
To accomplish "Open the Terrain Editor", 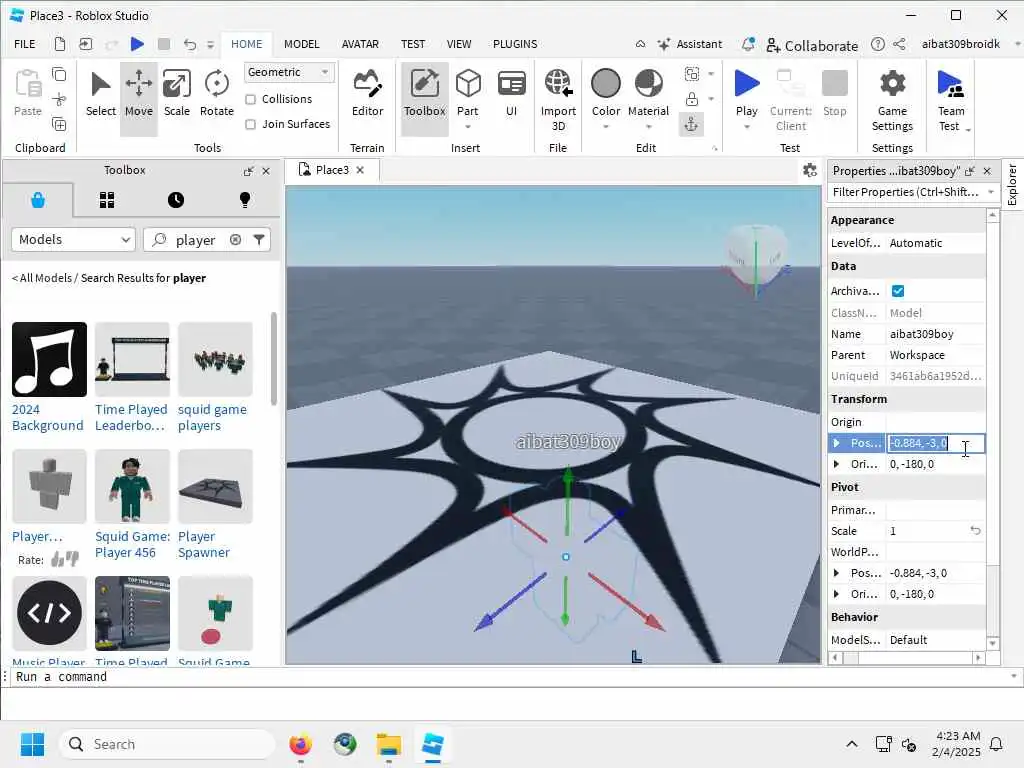I will (367, 95).
